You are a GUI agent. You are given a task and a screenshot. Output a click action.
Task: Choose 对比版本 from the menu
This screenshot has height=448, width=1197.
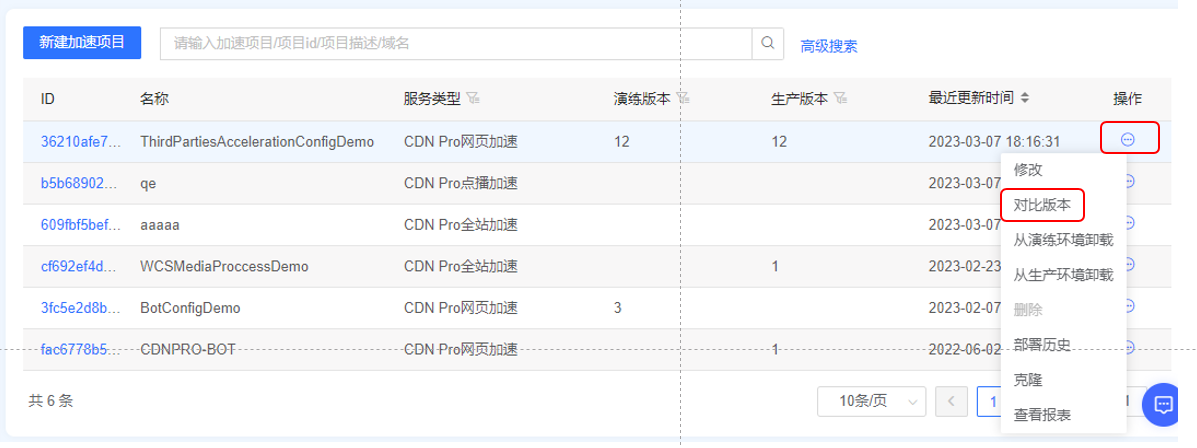pos(1042,205)
